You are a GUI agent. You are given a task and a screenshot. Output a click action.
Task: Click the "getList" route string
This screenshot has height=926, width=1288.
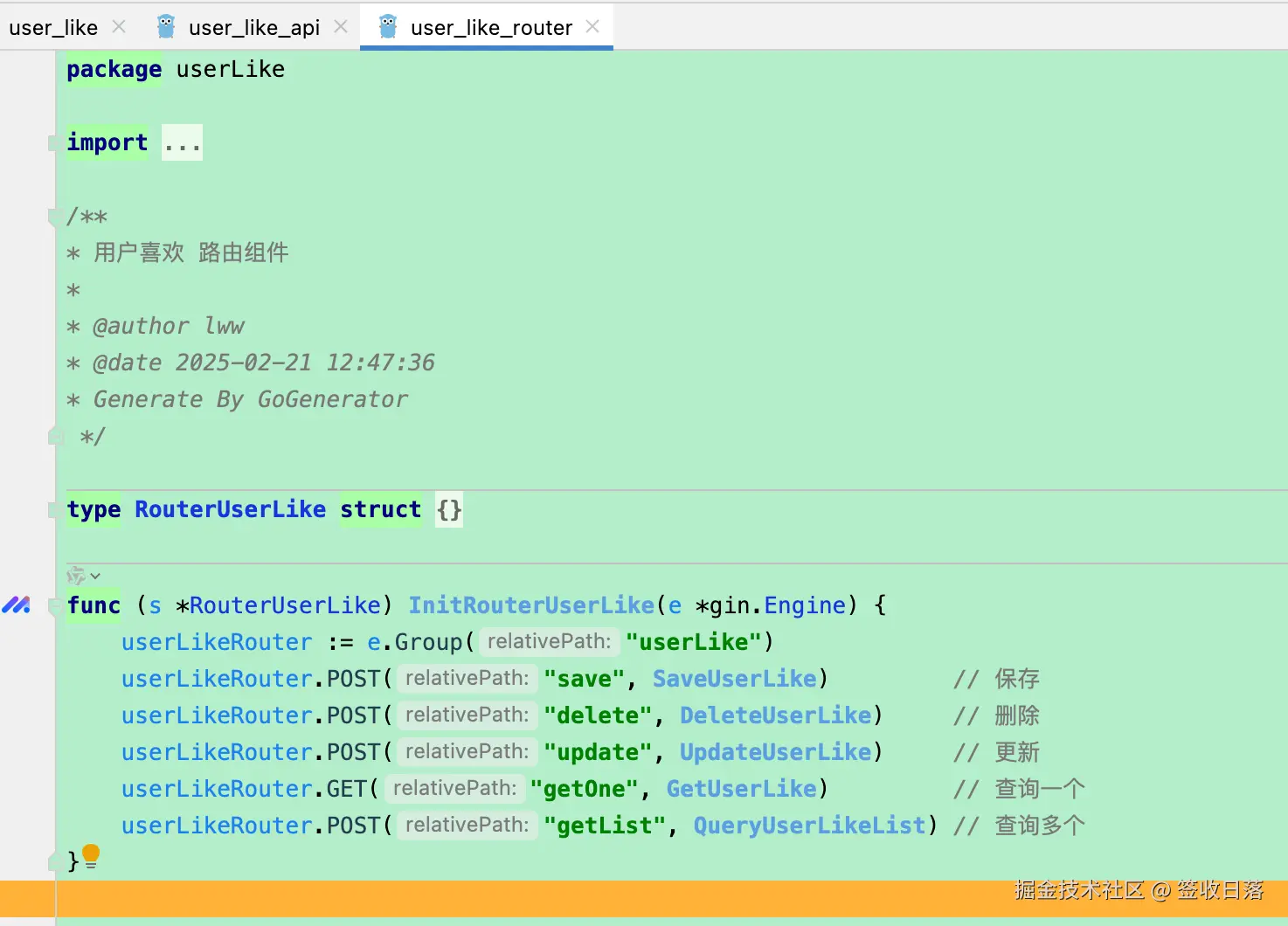tap(605, 826)
